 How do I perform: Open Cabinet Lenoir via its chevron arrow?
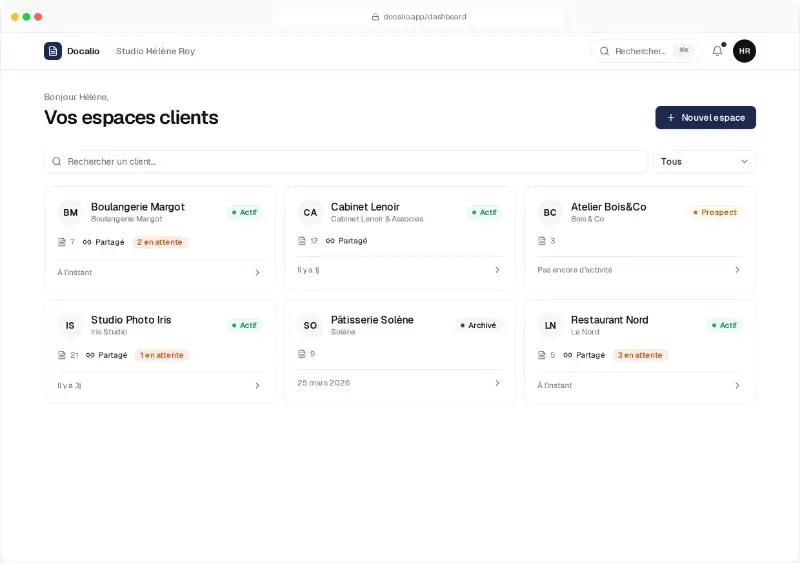click(497, 270)
